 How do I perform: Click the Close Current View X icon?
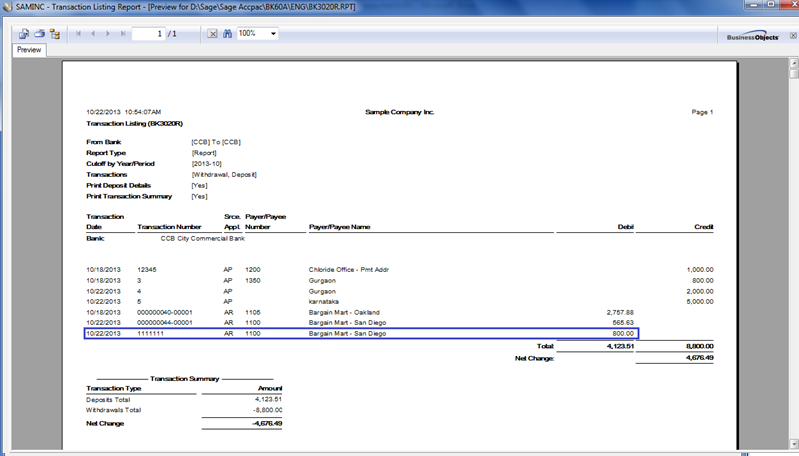click(x=212, y=34)
